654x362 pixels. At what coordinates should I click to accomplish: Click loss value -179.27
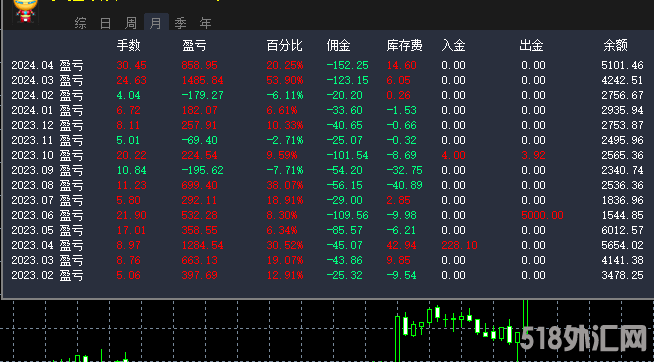coord(203,96)
